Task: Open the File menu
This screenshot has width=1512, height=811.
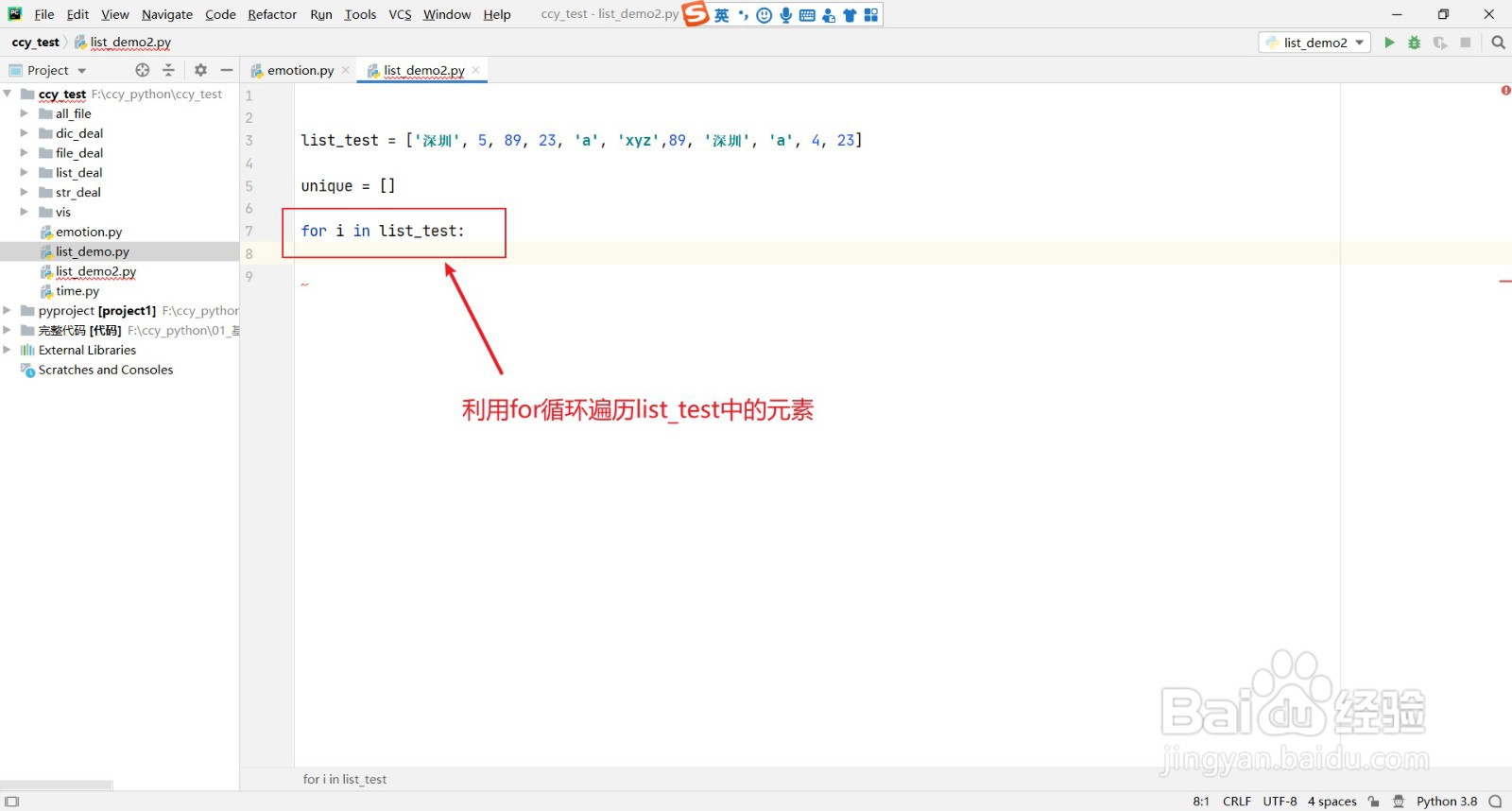Action: point(44,14)
